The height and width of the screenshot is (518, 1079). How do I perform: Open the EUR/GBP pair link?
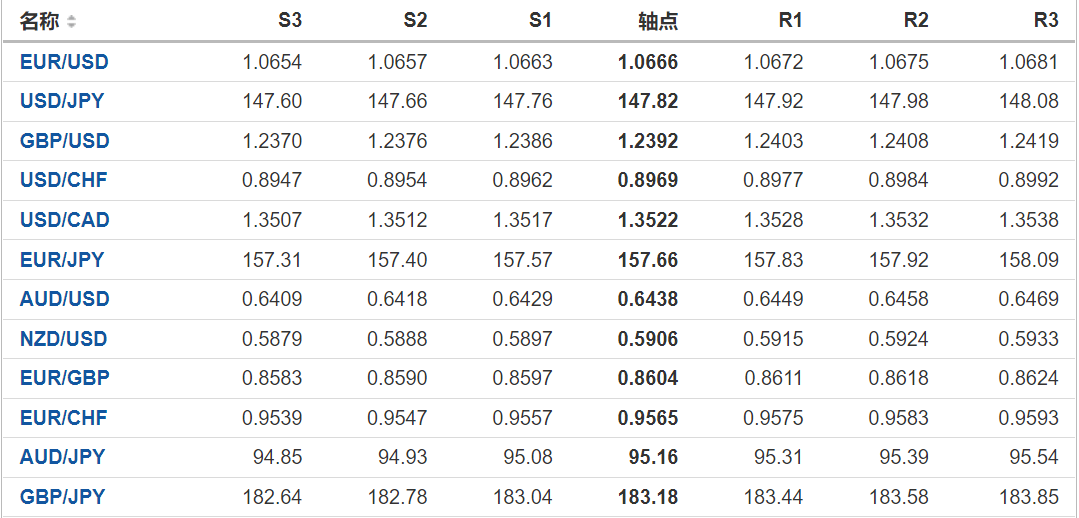point(64,378)
